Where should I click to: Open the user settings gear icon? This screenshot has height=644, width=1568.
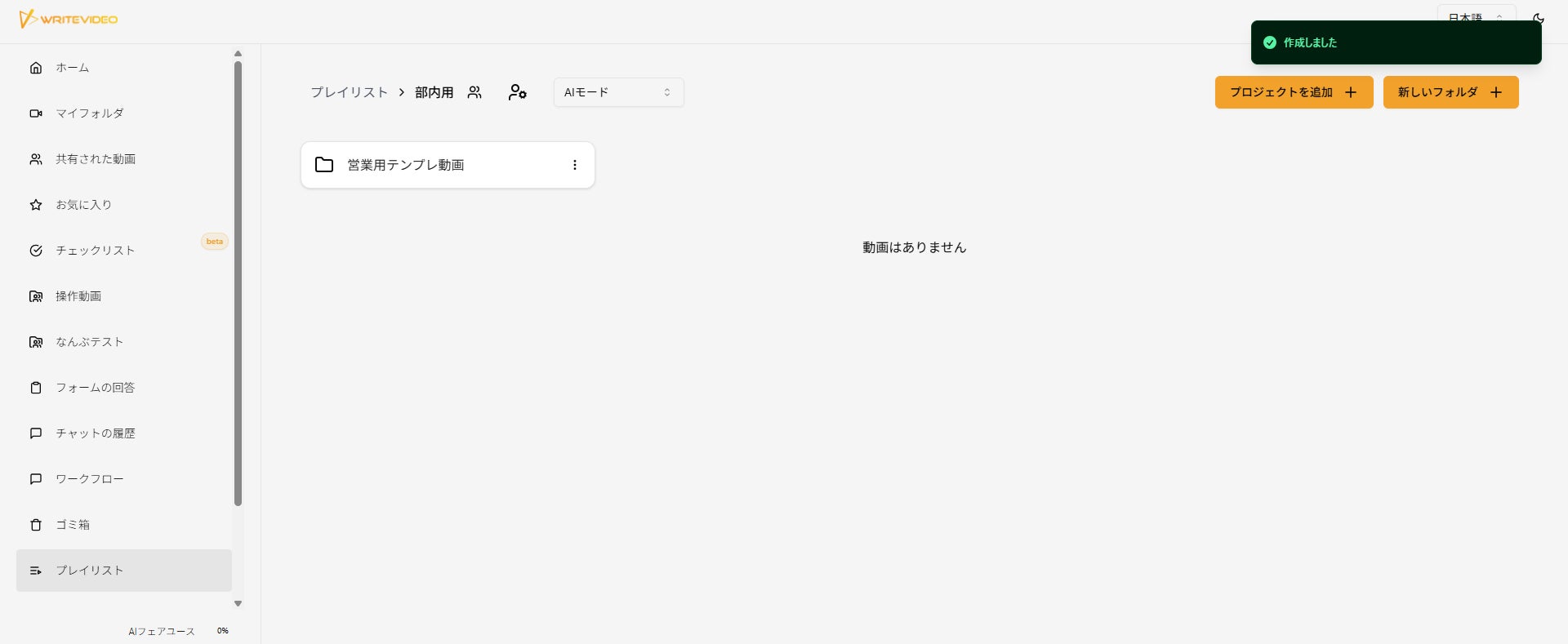517,92
